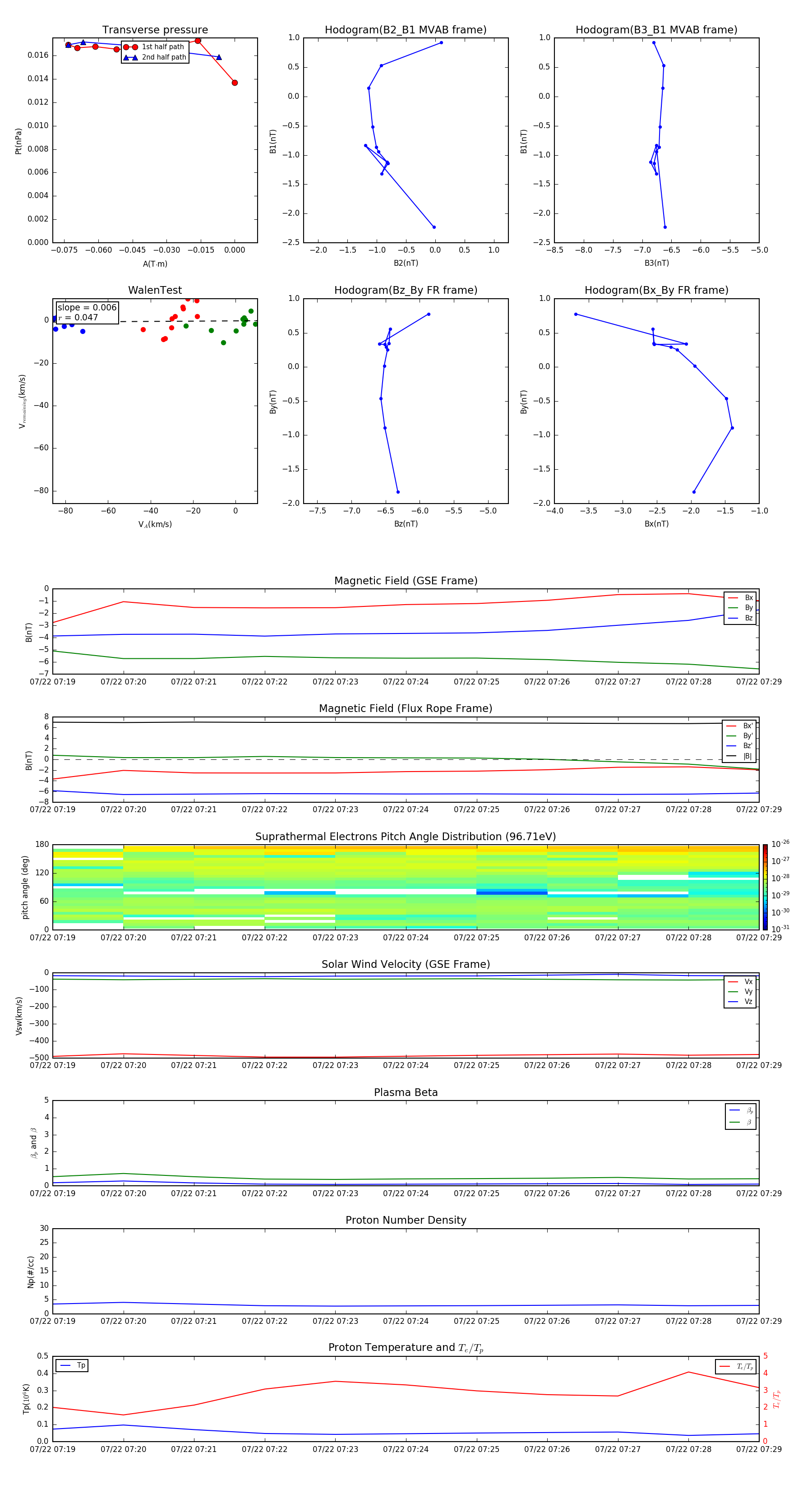Click the Vy entry in velocity legend
812x1489 pixels.
740,992
